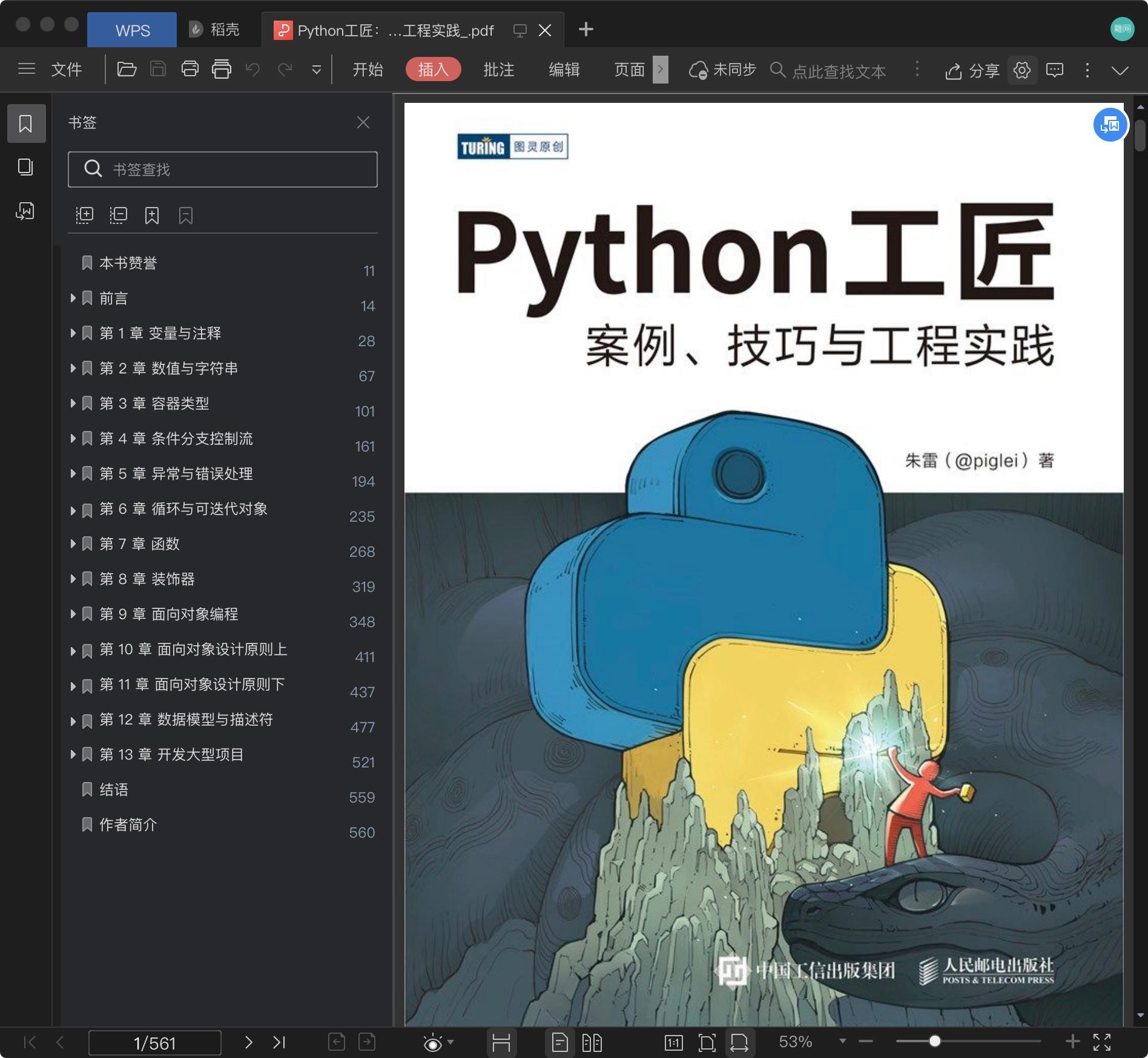Click the 点此查找文本 search field
This screenshot has width=1148, height=1058.
coord(828,71)
